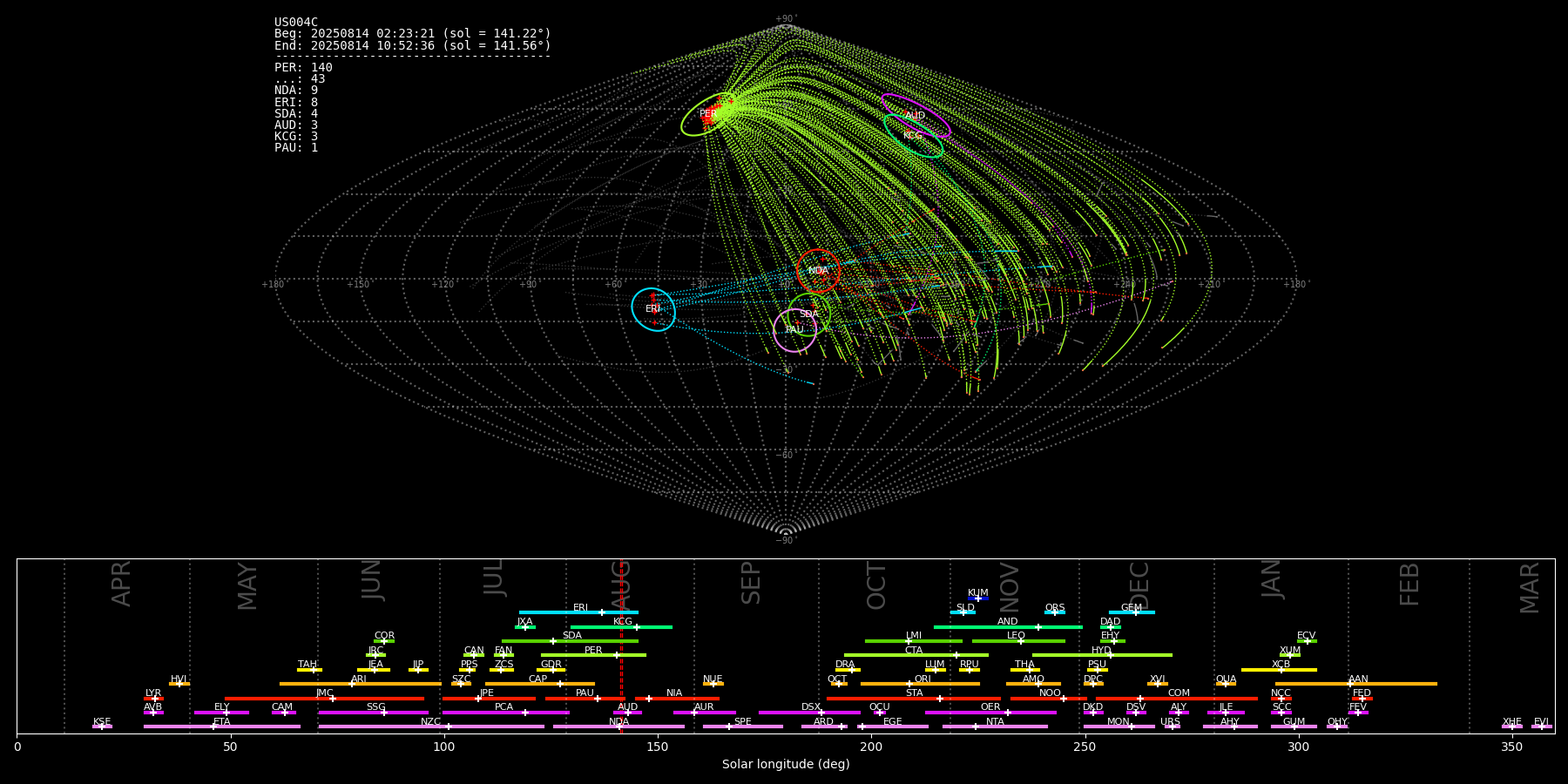Click the XCB yellow bar in timeline
Image resolution: width=1568 pixels, height=784 pixels.
(1279, 669)
